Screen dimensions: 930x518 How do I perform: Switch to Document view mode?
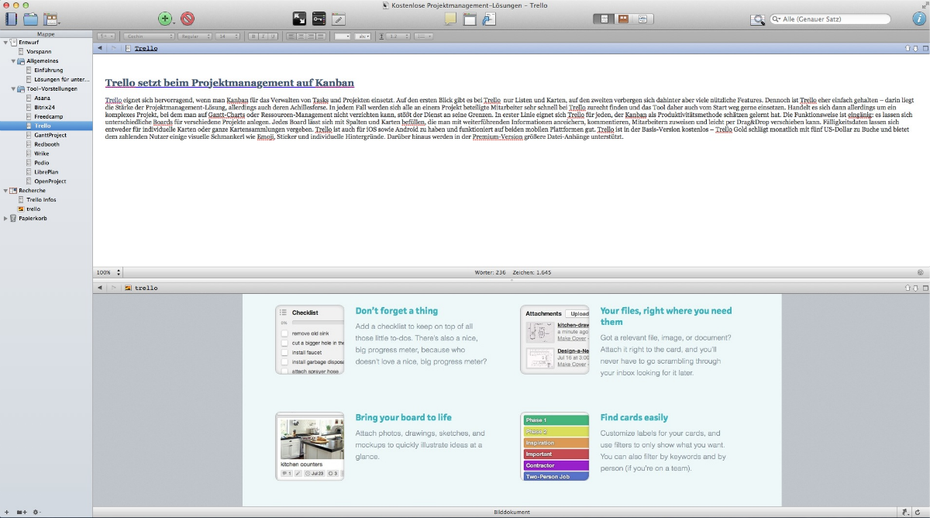[604, 19]
